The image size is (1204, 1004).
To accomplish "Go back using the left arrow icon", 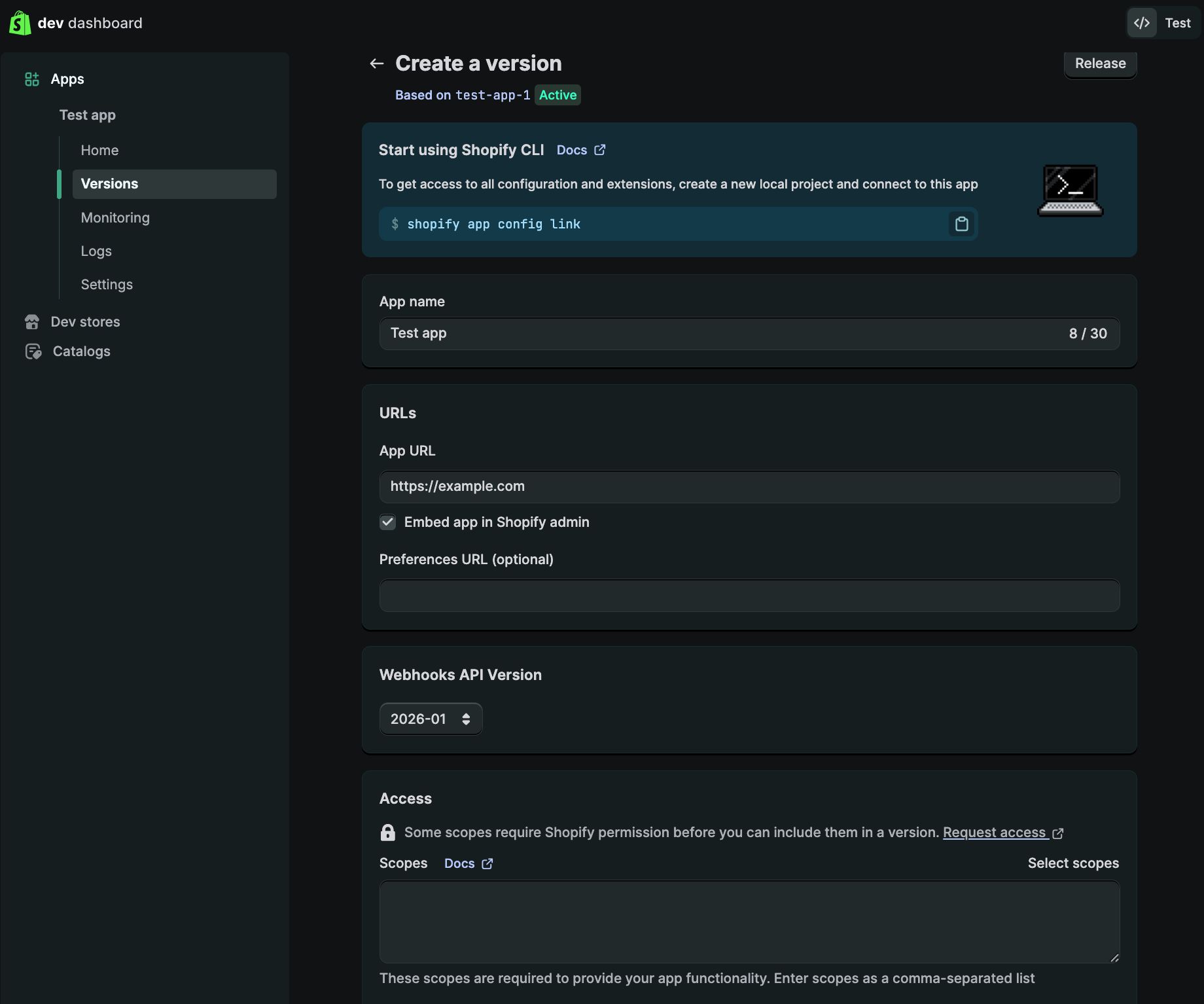I will pos(377,63).
